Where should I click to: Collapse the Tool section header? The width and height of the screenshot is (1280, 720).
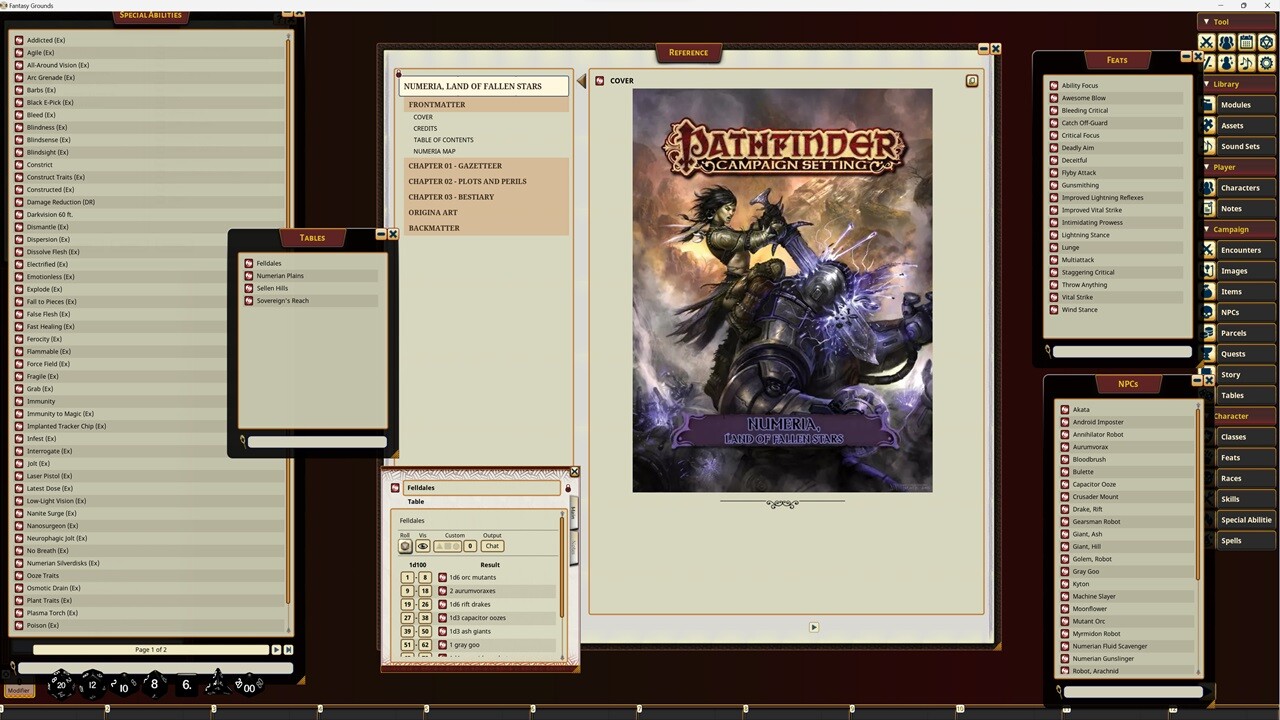pos(1207,21)
